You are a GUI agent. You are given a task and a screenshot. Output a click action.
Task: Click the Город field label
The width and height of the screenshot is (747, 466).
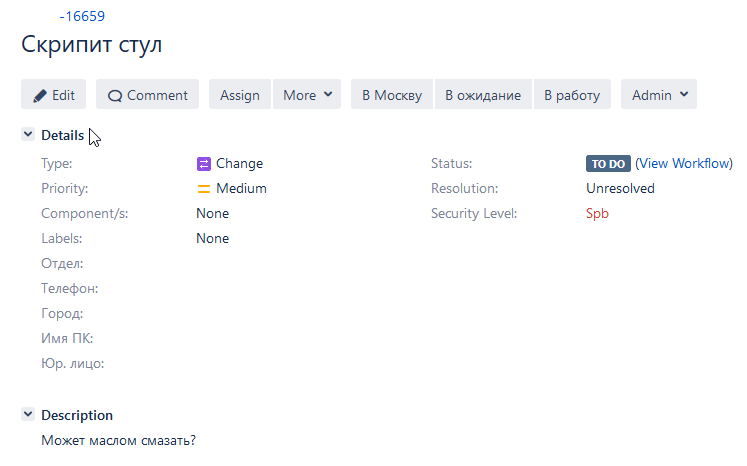[62, 314]
